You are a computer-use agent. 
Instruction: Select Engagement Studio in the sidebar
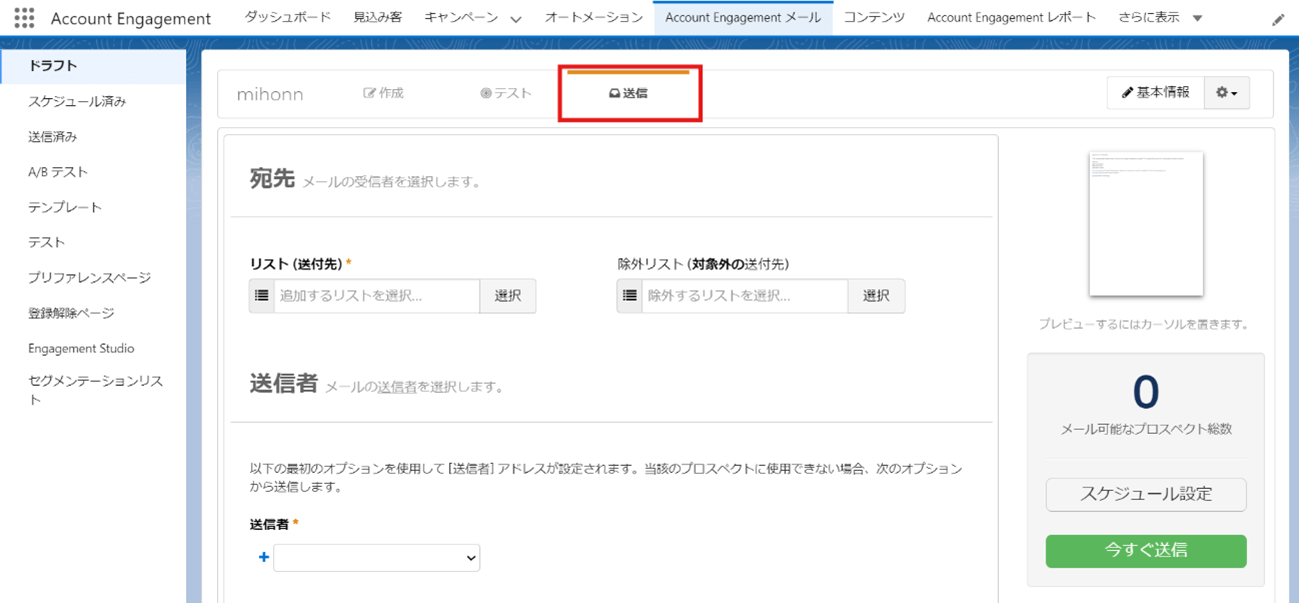click(81, 348)
